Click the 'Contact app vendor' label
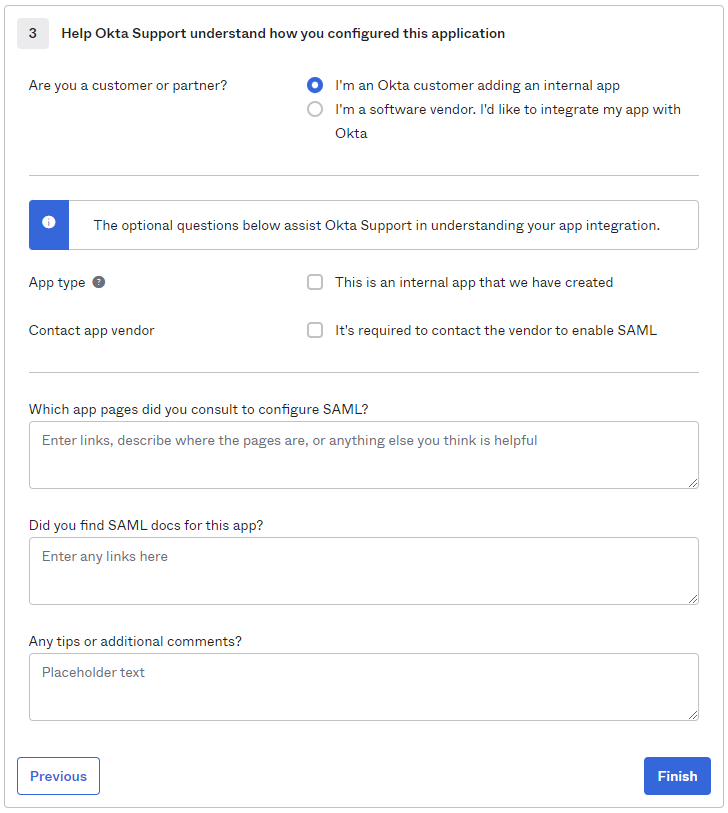Screen dimensions: 728x813 click(91, 330)
